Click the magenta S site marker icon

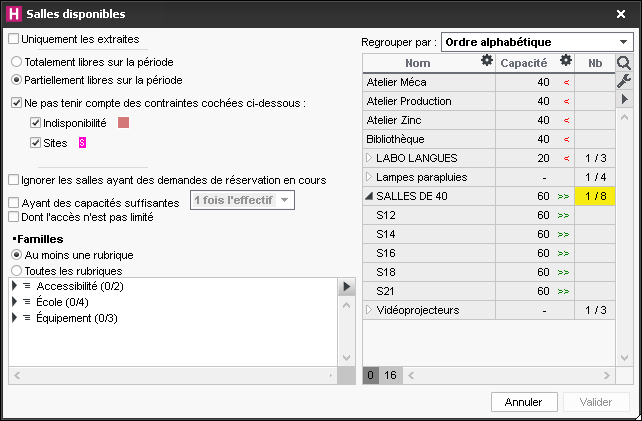[x=82, y=143]
